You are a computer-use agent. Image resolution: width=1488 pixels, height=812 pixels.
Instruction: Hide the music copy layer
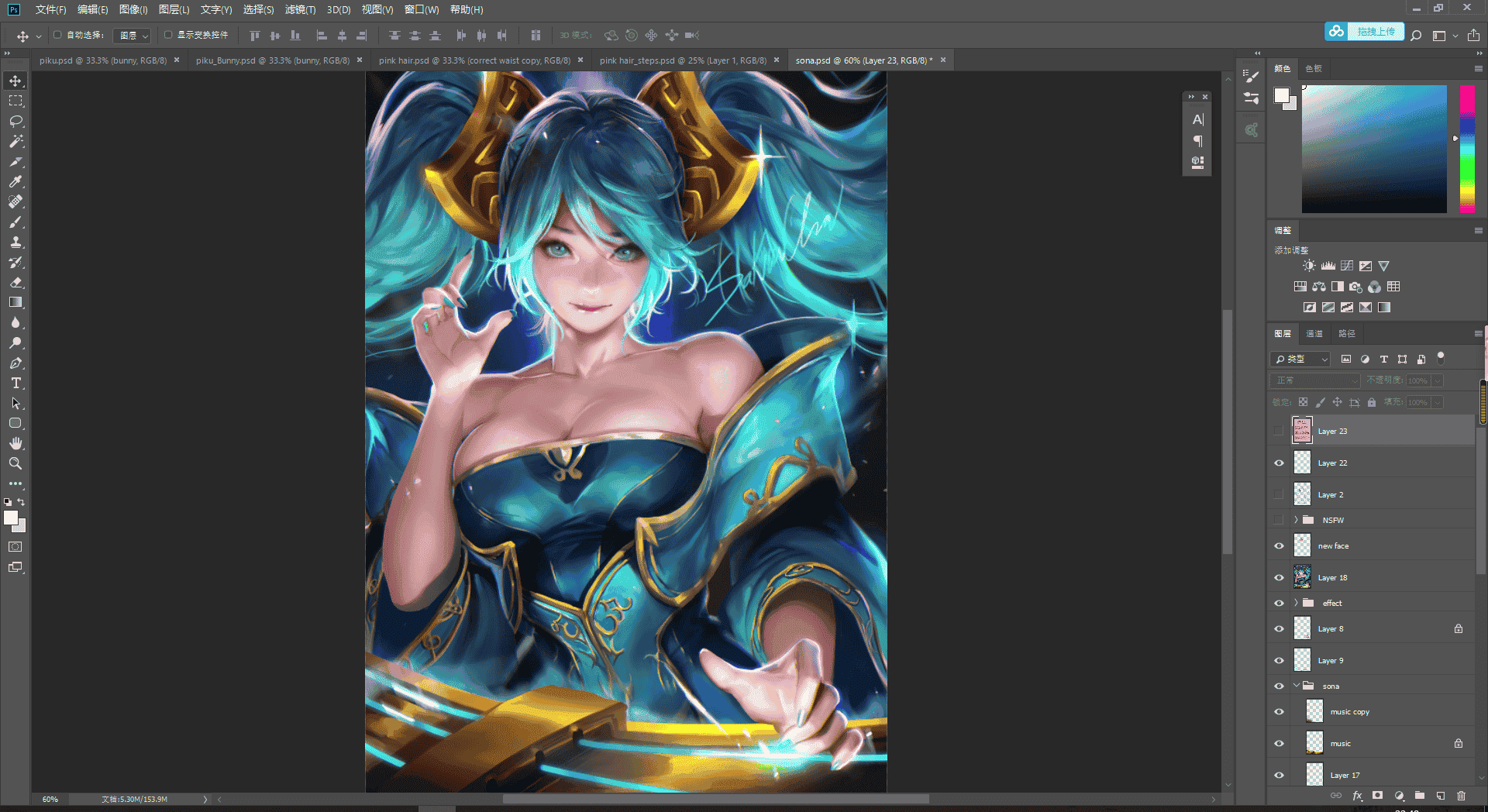[1279, 711]
